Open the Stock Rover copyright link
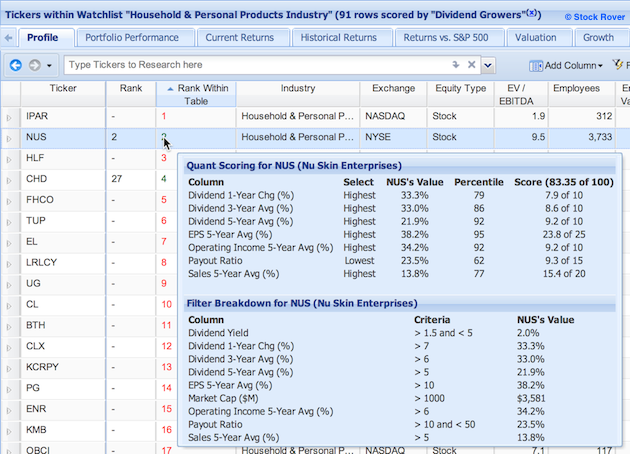 click(595, 17)
